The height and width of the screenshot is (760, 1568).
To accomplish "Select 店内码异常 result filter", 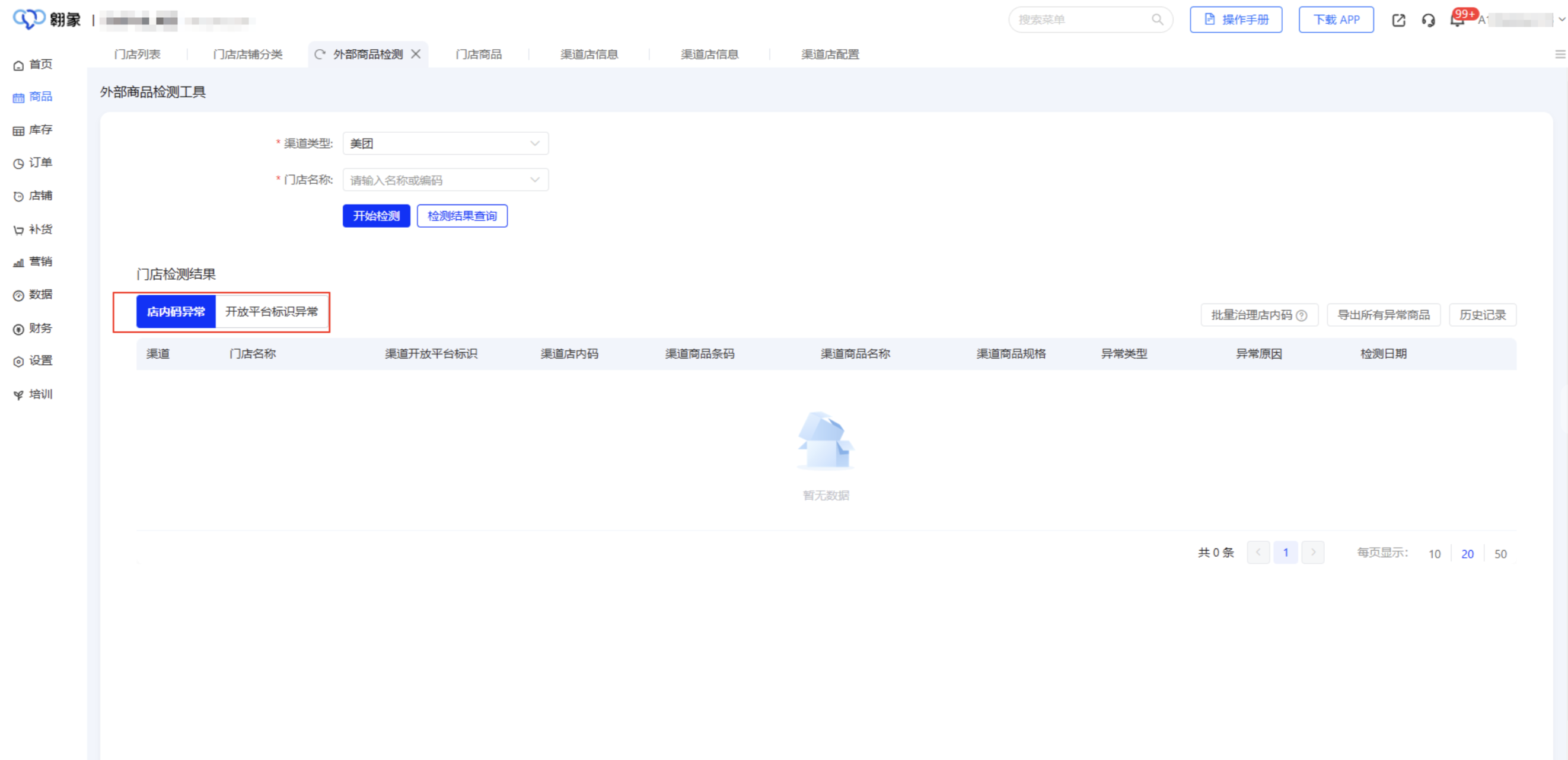I will [x=176, y=312].
